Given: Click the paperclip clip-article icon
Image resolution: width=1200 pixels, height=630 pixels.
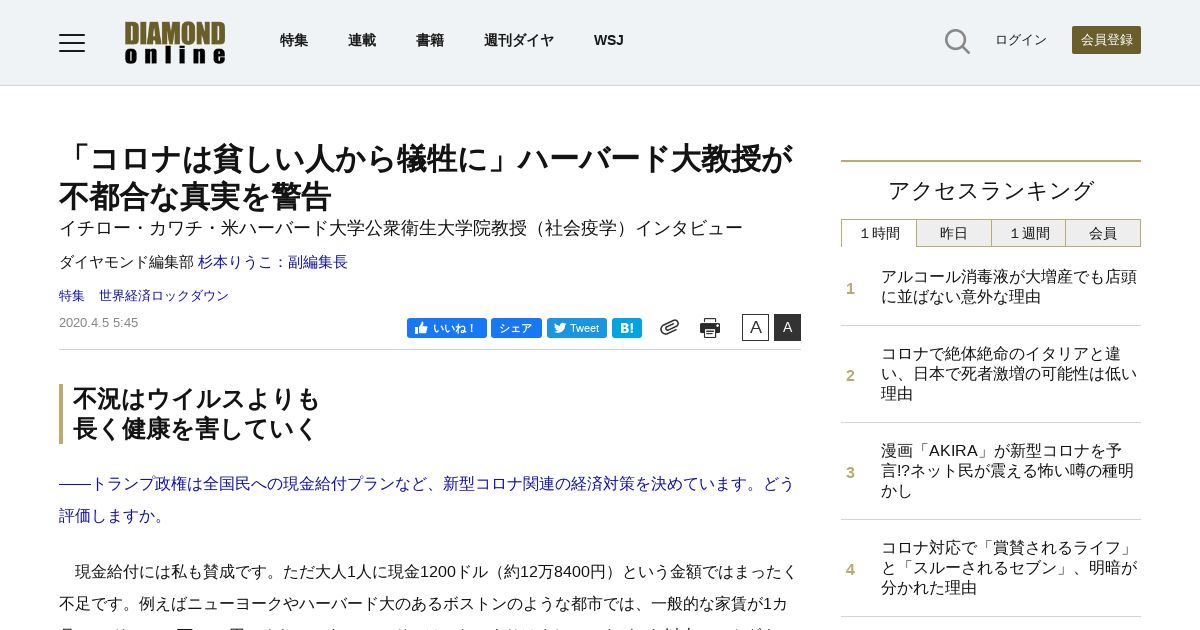Looking at the screenshot, I should tap(669, 327).
